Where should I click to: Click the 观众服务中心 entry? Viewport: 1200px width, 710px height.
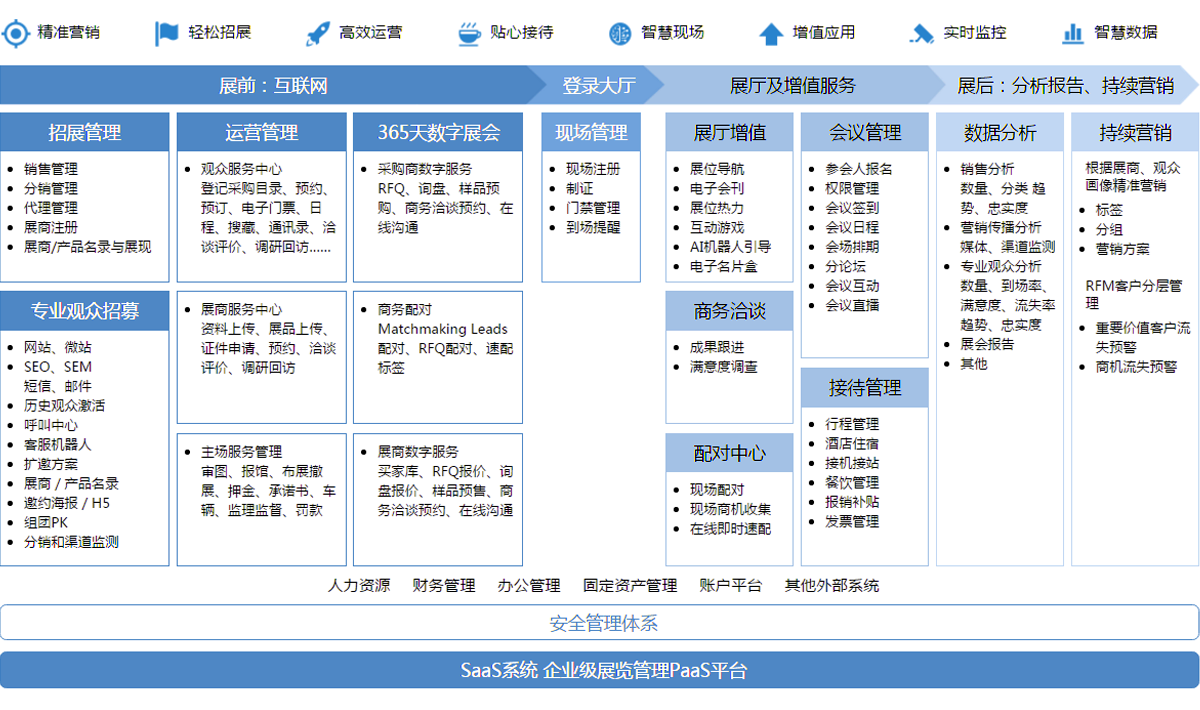[241, 169]
